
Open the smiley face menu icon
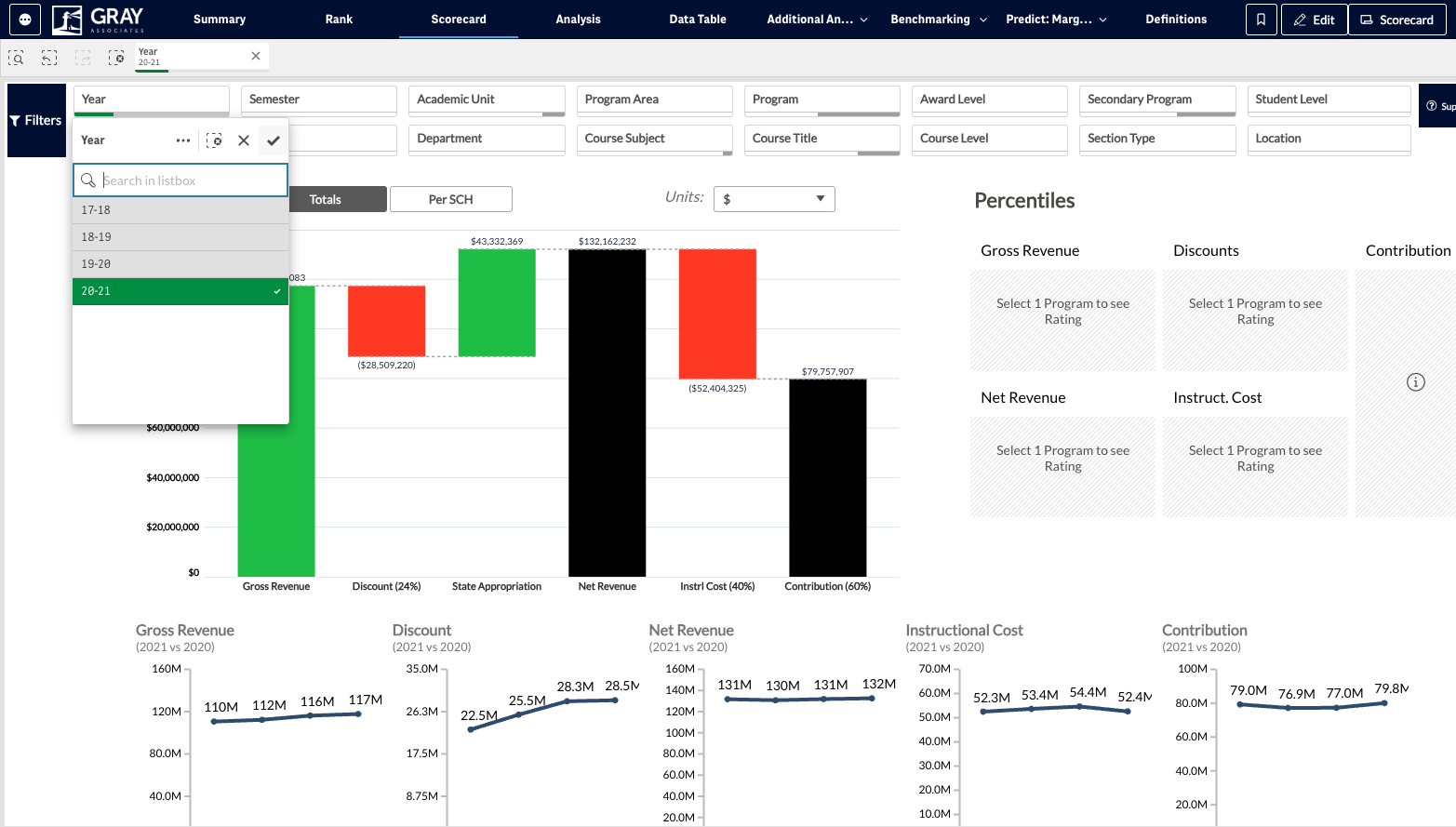[x=25, y=20]
